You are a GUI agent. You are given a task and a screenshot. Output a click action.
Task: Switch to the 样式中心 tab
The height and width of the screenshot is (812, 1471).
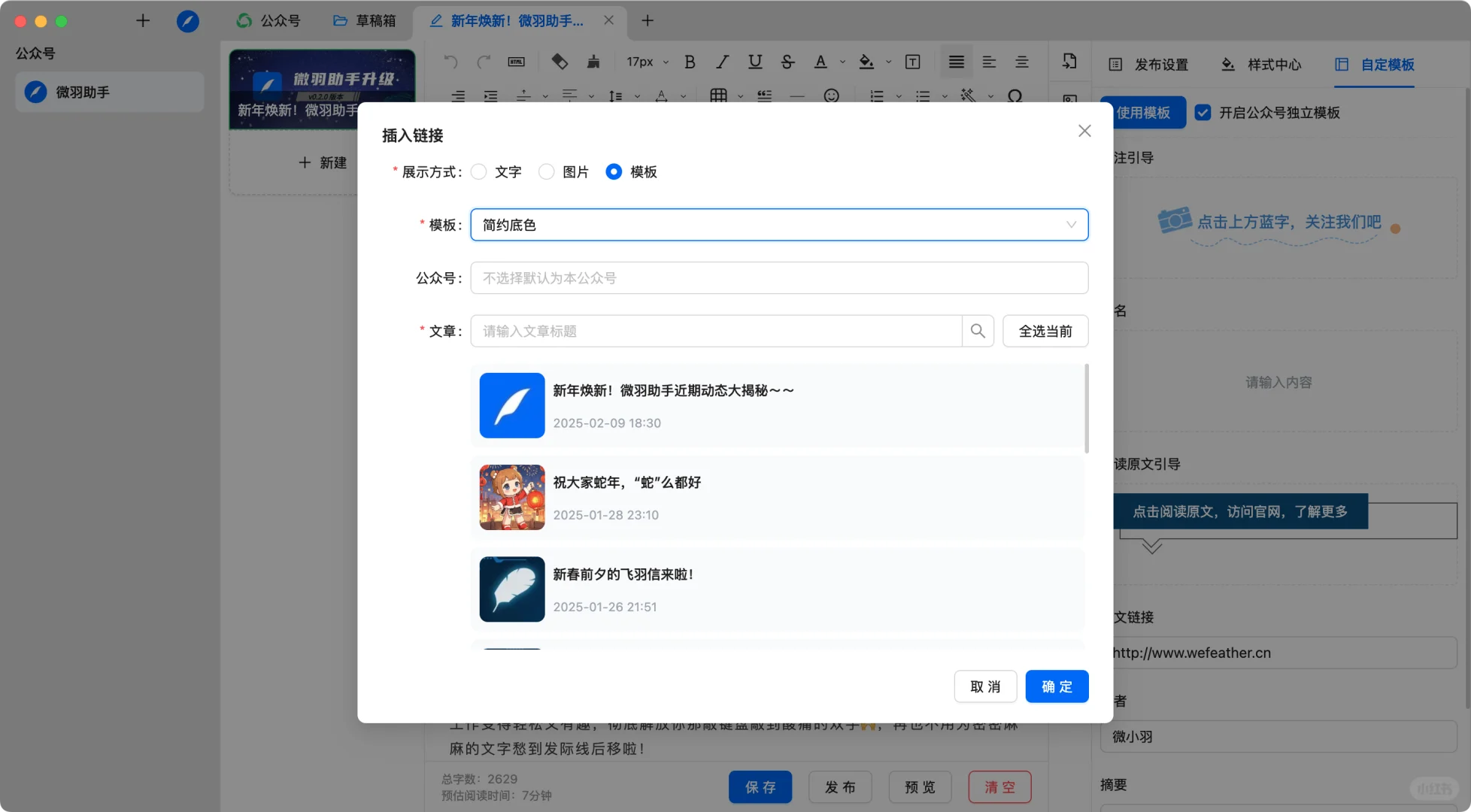click(x=1272, y=65)
